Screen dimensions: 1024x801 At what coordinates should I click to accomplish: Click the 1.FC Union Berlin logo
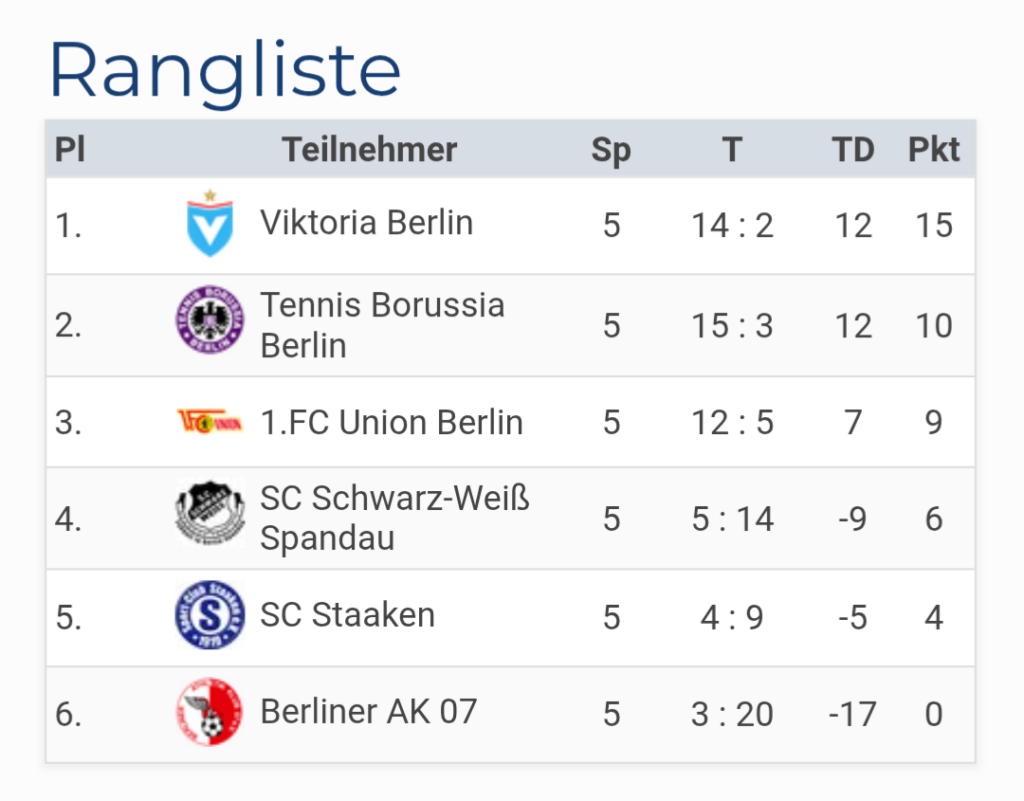point(209,422)
